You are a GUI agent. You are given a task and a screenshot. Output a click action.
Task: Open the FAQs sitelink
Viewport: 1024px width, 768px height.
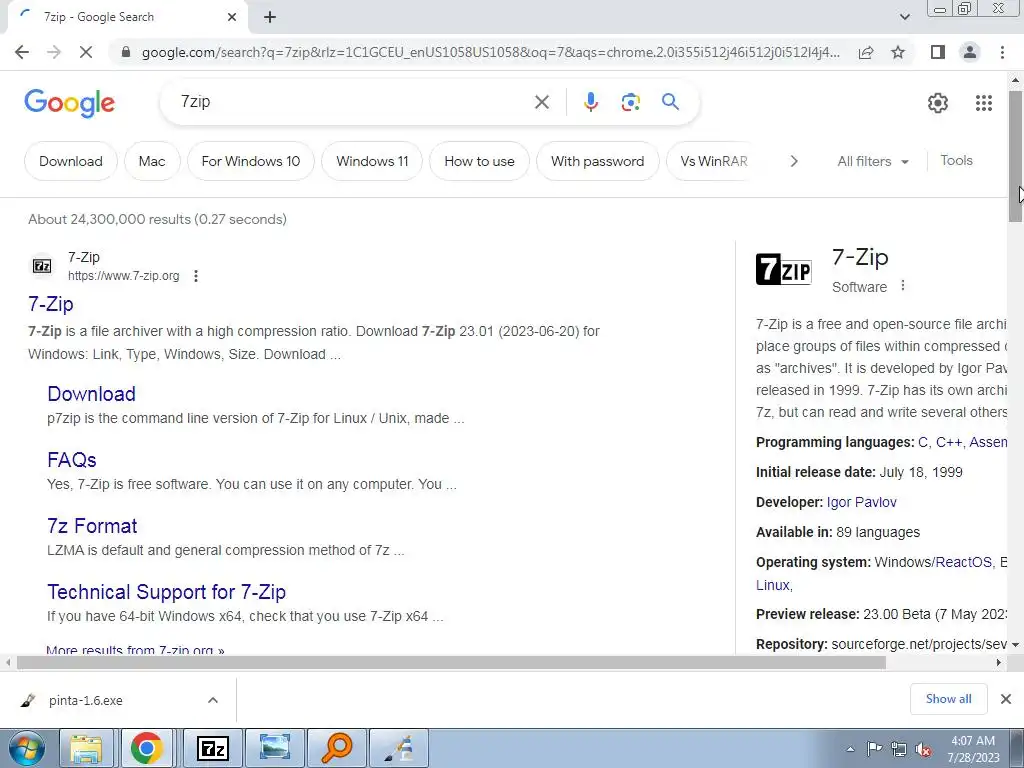[72, 460]
